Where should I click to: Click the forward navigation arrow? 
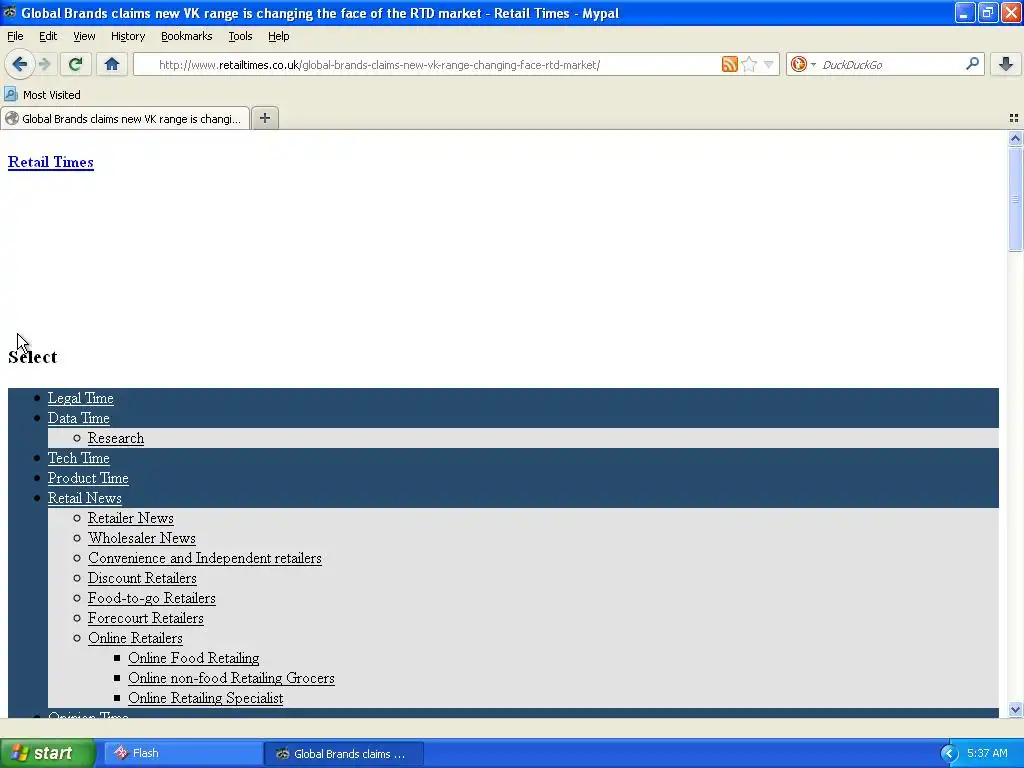(44, 64)
